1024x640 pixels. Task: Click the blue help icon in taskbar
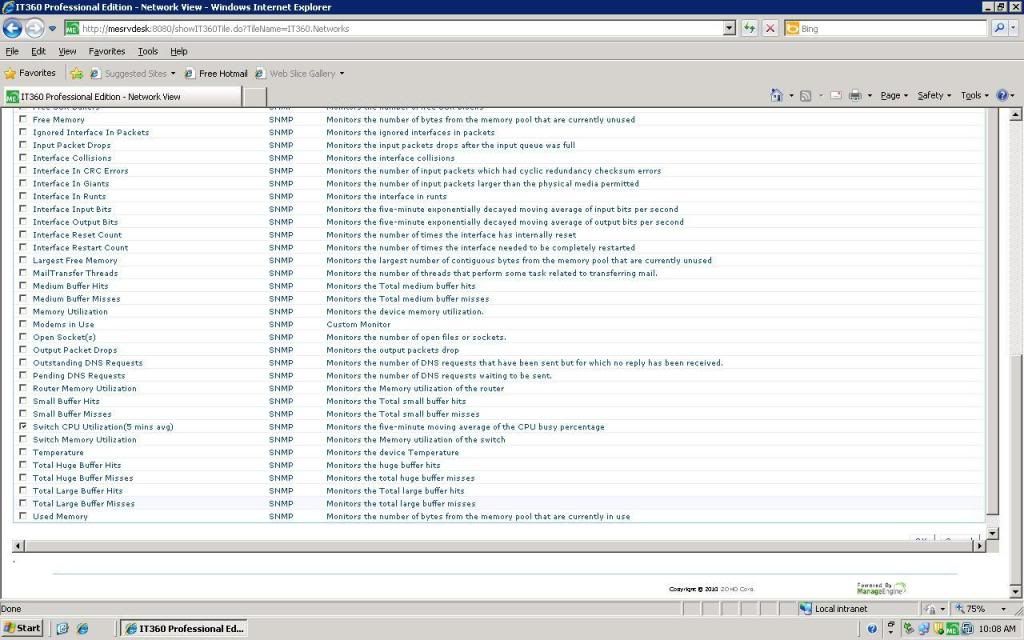(871, 629)
